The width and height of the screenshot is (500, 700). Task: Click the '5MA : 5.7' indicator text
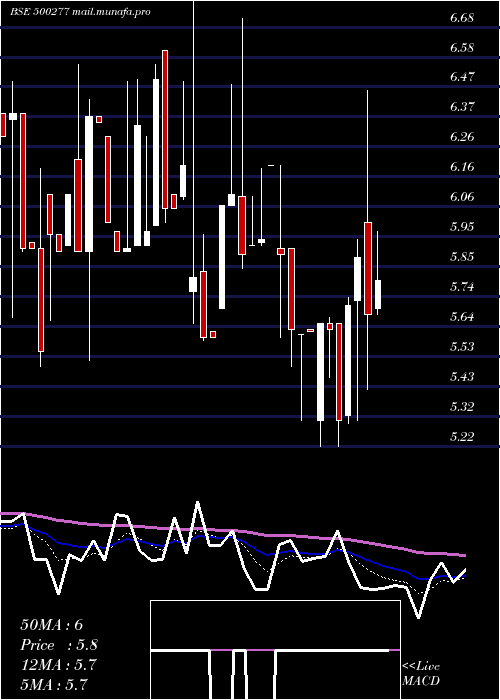point(54,684)
